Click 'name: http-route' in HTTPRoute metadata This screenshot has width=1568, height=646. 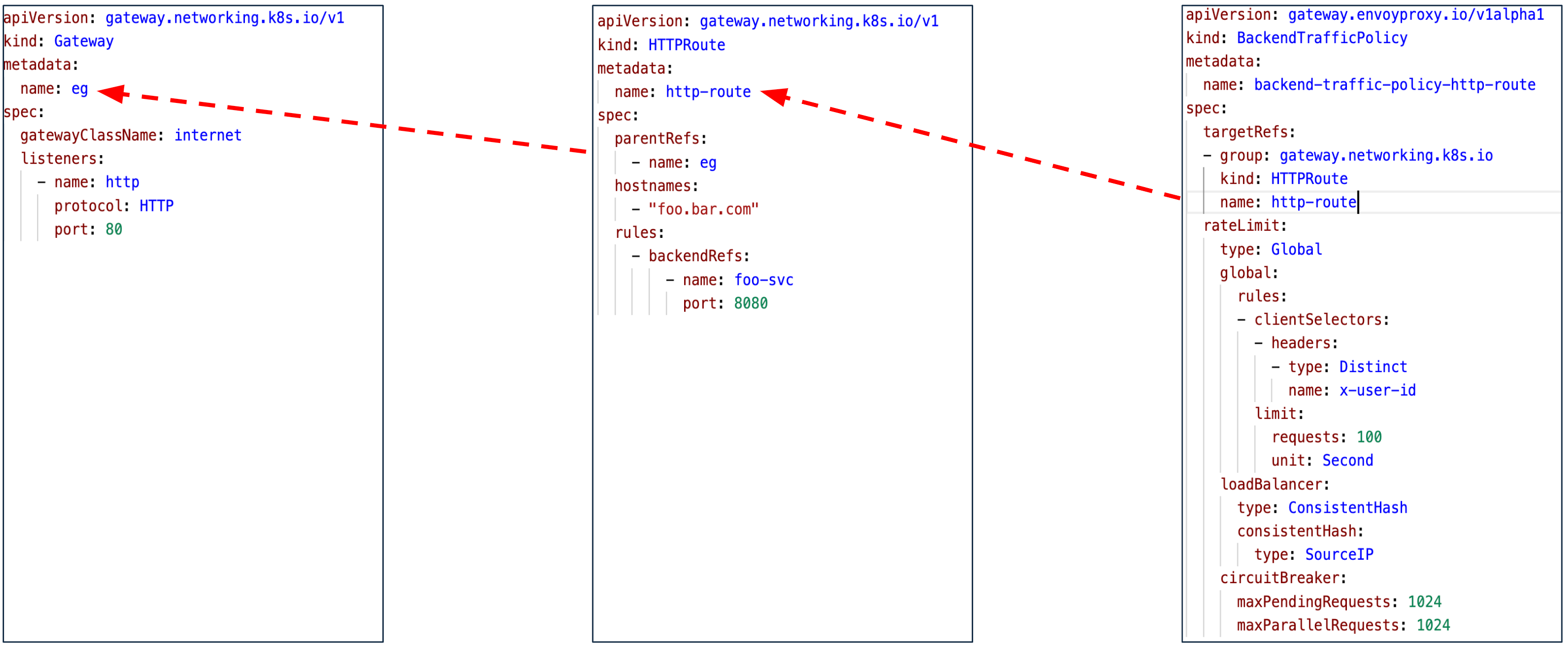683,92
